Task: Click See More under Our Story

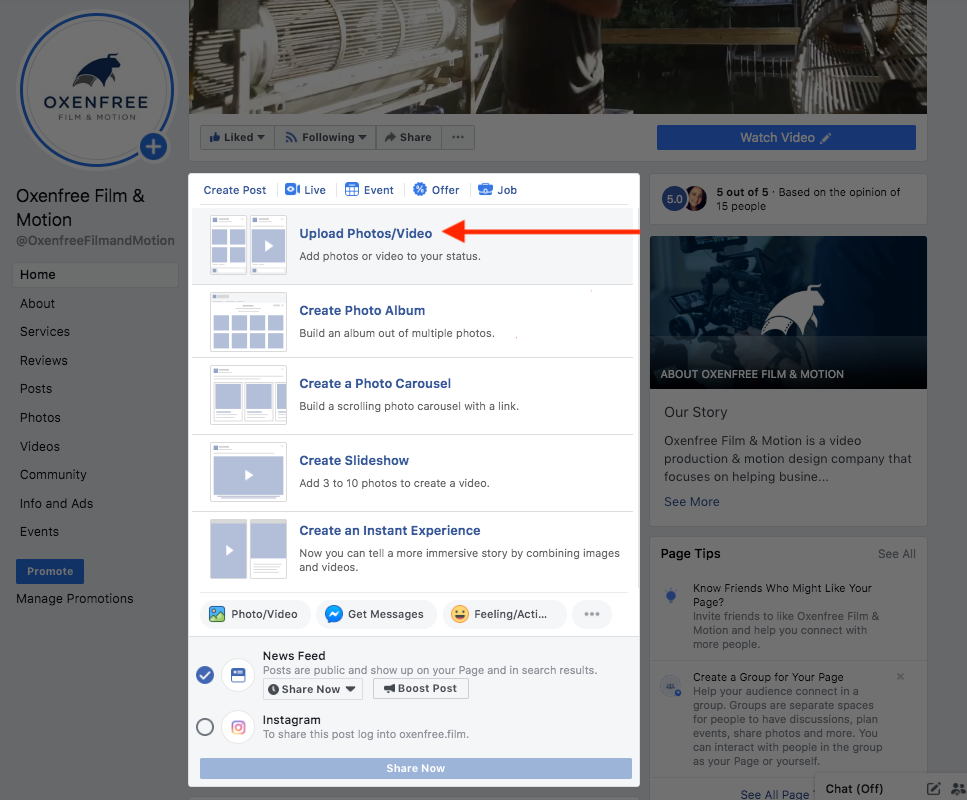Action: pyautogui.click(x=692, y=501)
